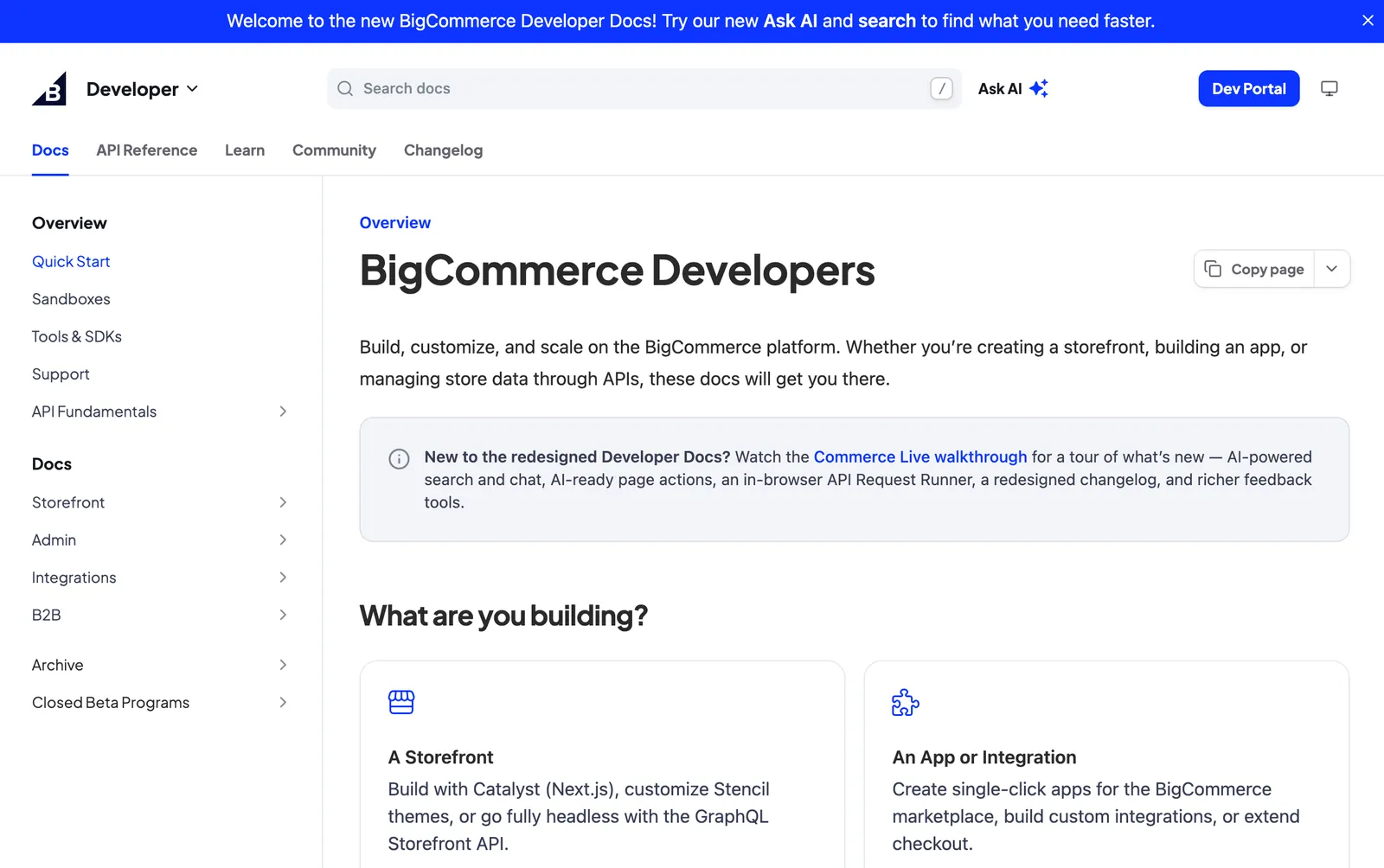
Task: Click the Copy page button
Action: (1255, 269)
